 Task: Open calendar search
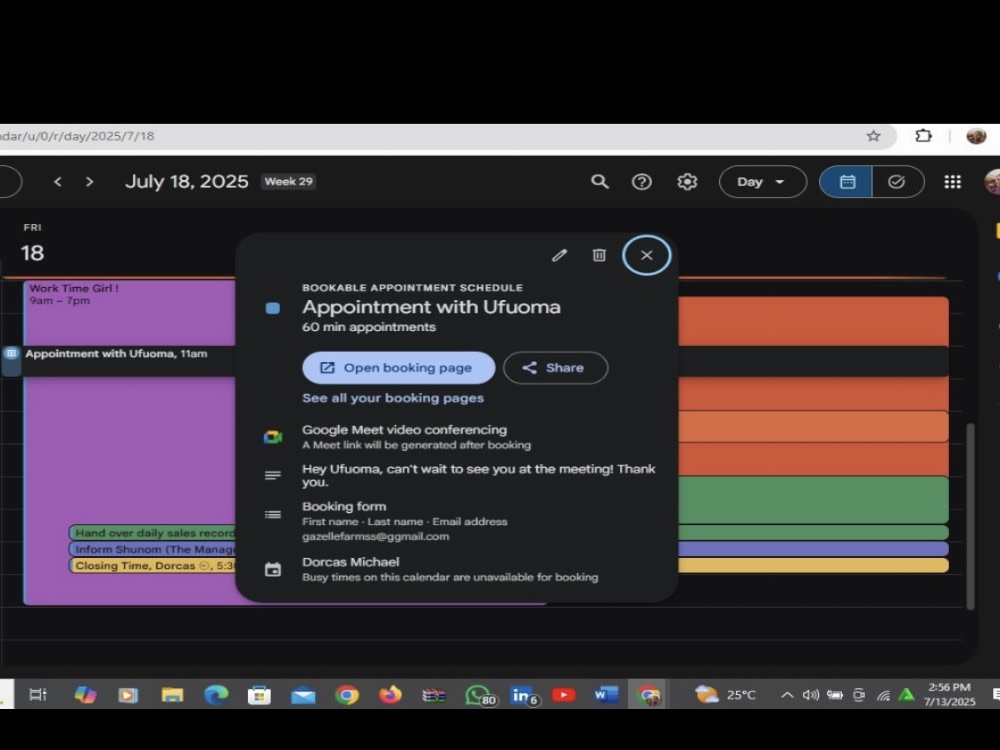pyautogui.click(x=599, y=182)
